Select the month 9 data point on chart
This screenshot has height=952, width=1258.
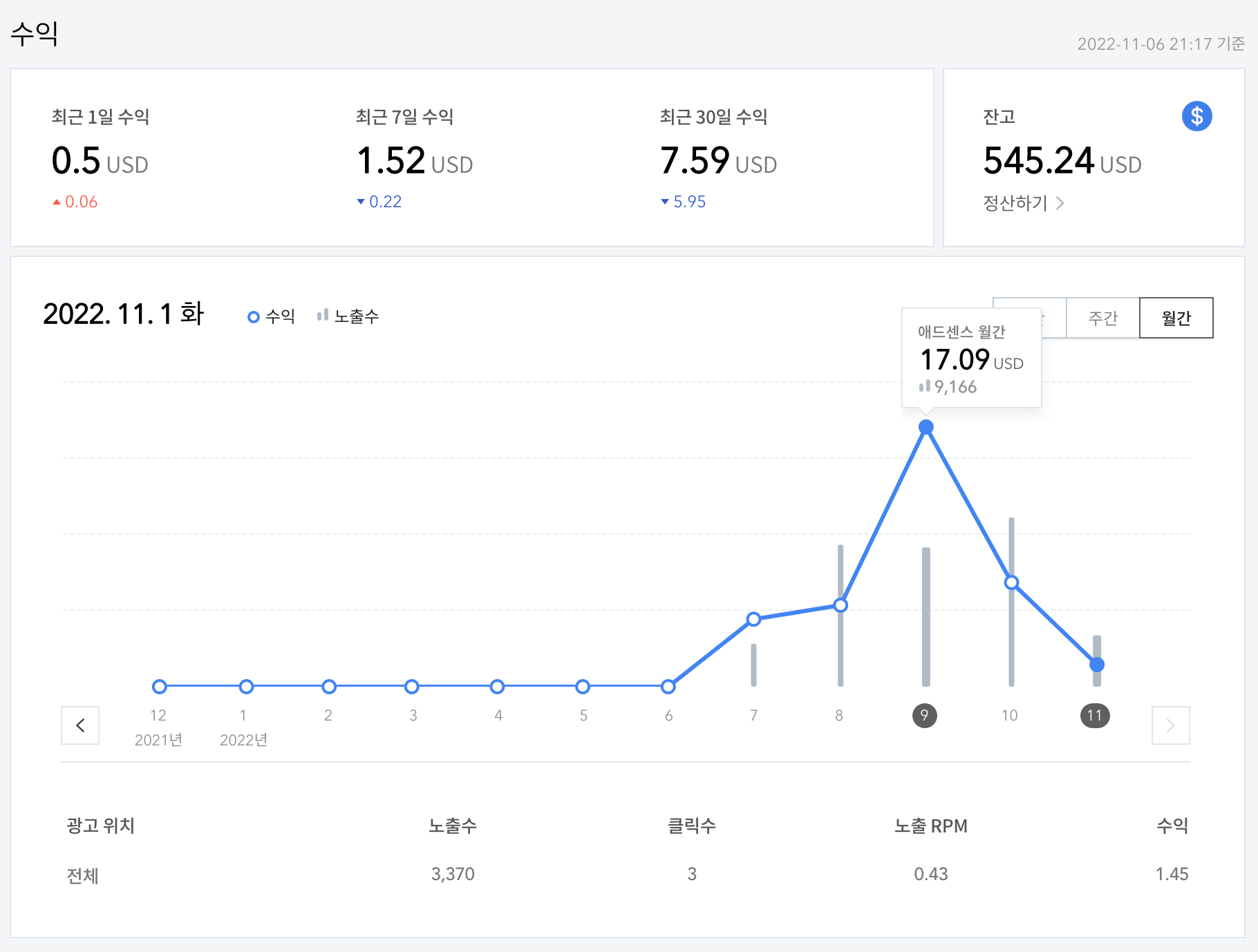click(x=926, y=428)
